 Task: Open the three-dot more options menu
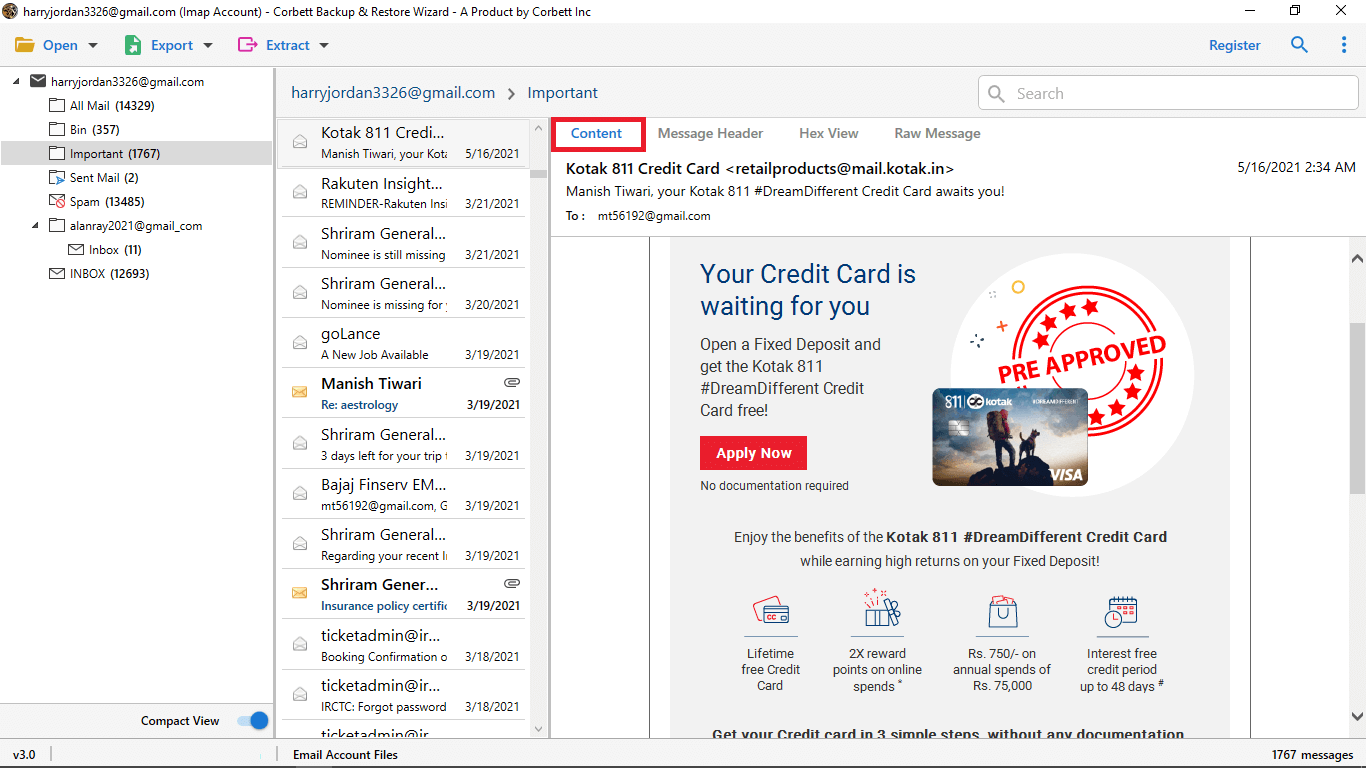pyautogui.click(x=1343, y=45)
